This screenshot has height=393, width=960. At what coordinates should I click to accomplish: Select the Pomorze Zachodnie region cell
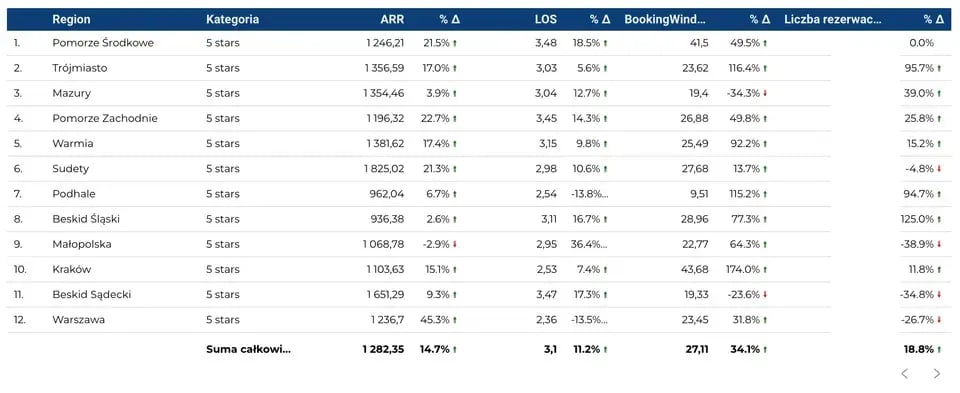(105, 118)
